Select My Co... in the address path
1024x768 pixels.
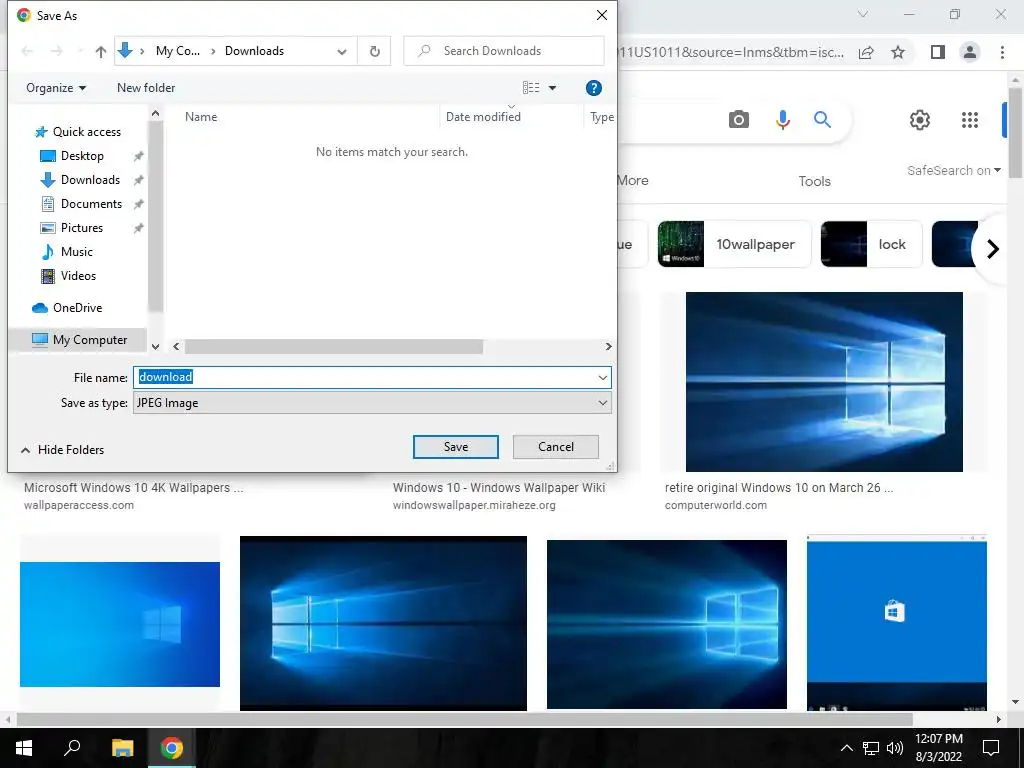(178, 51)
